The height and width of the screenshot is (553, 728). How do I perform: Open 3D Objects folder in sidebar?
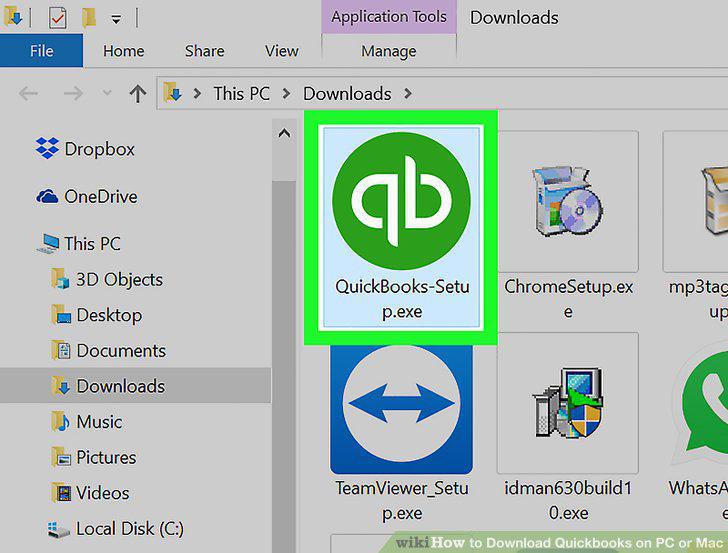pyautogui.click(x=107, y=279)
